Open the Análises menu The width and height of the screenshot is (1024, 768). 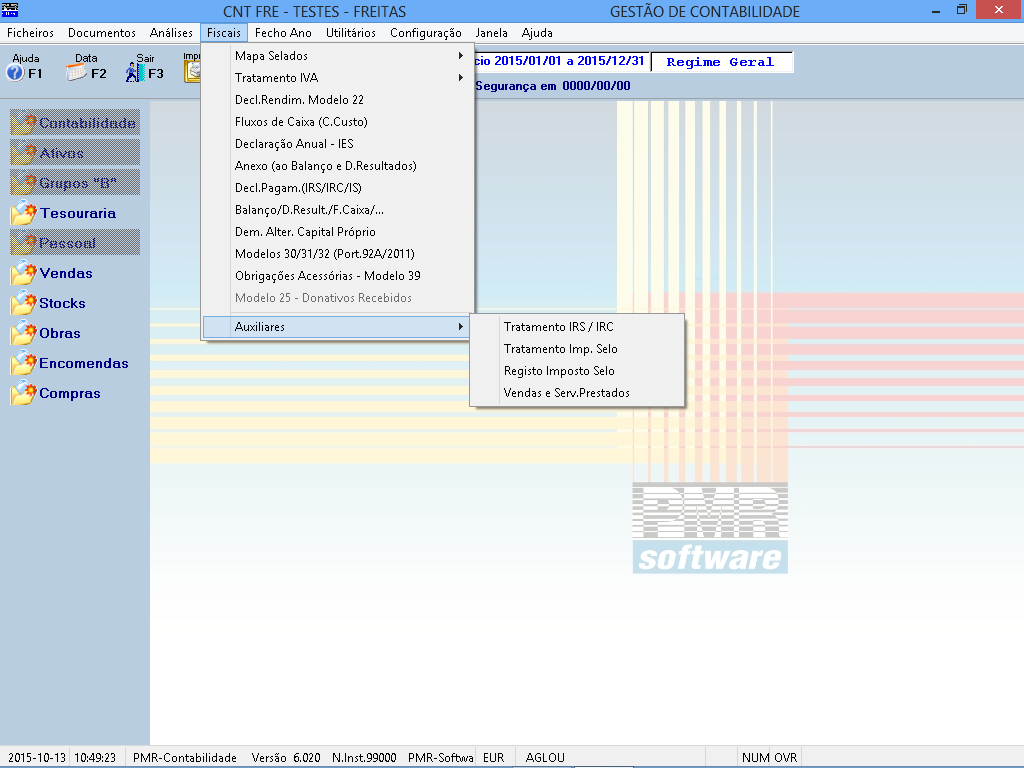171,33
